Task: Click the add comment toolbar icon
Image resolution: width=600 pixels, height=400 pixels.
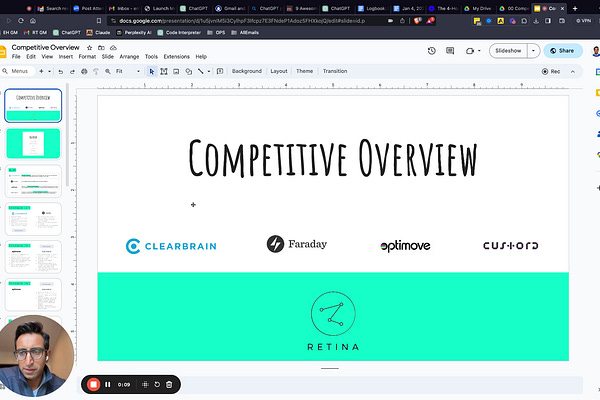Action: (x=220, y=71)
